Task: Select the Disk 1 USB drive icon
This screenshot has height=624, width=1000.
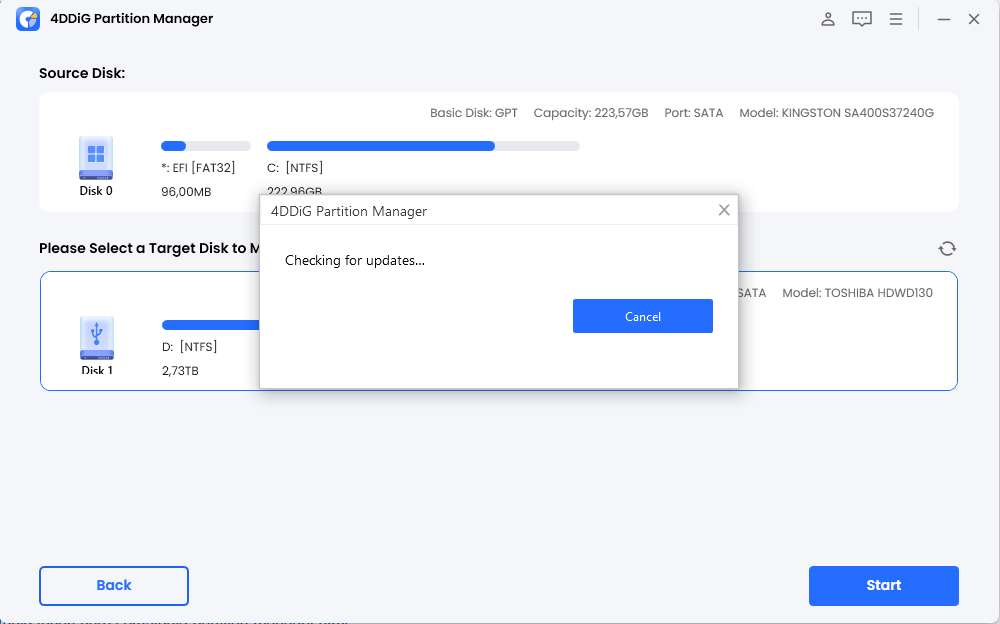Action: 97,338
